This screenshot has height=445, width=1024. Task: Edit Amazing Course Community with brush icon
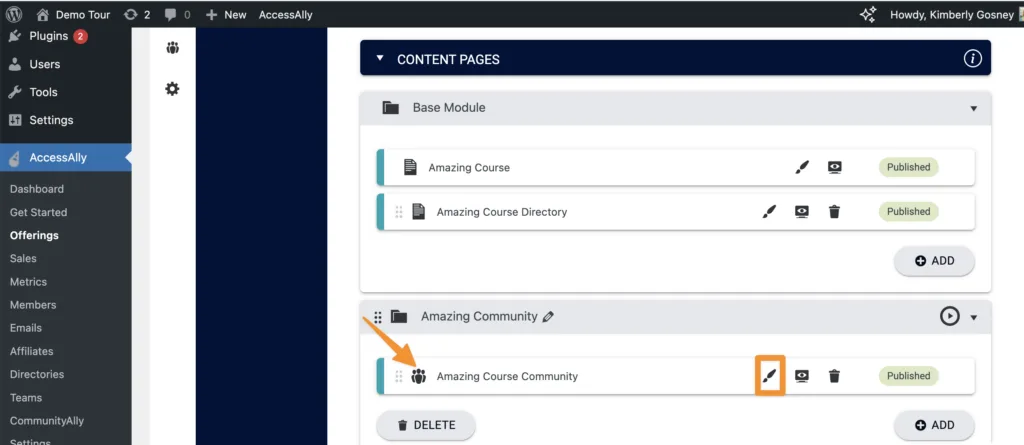click(770, 376)
